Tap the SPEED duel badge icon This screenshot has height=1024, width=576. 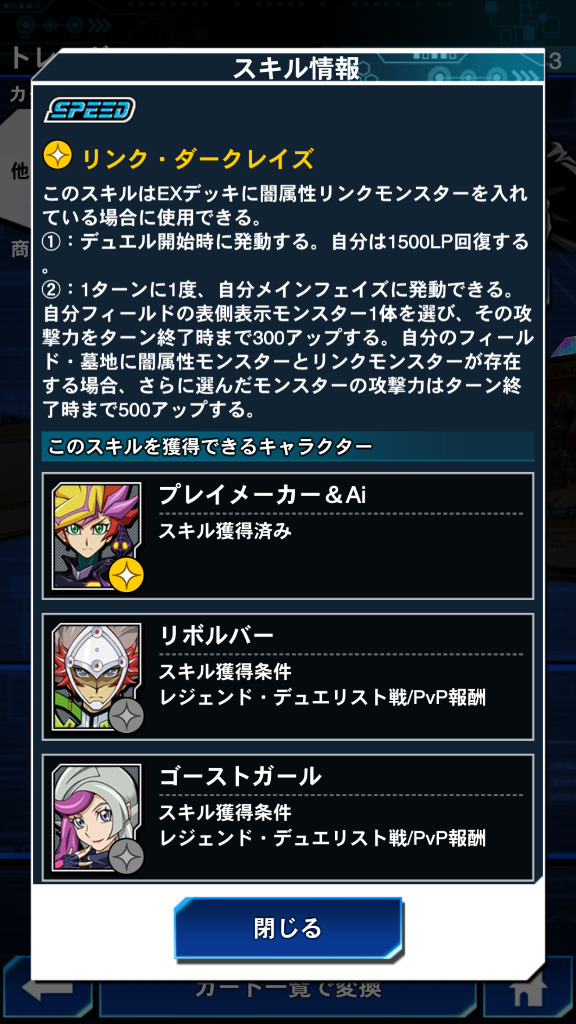pyautogui.click(x=89, y=110)
